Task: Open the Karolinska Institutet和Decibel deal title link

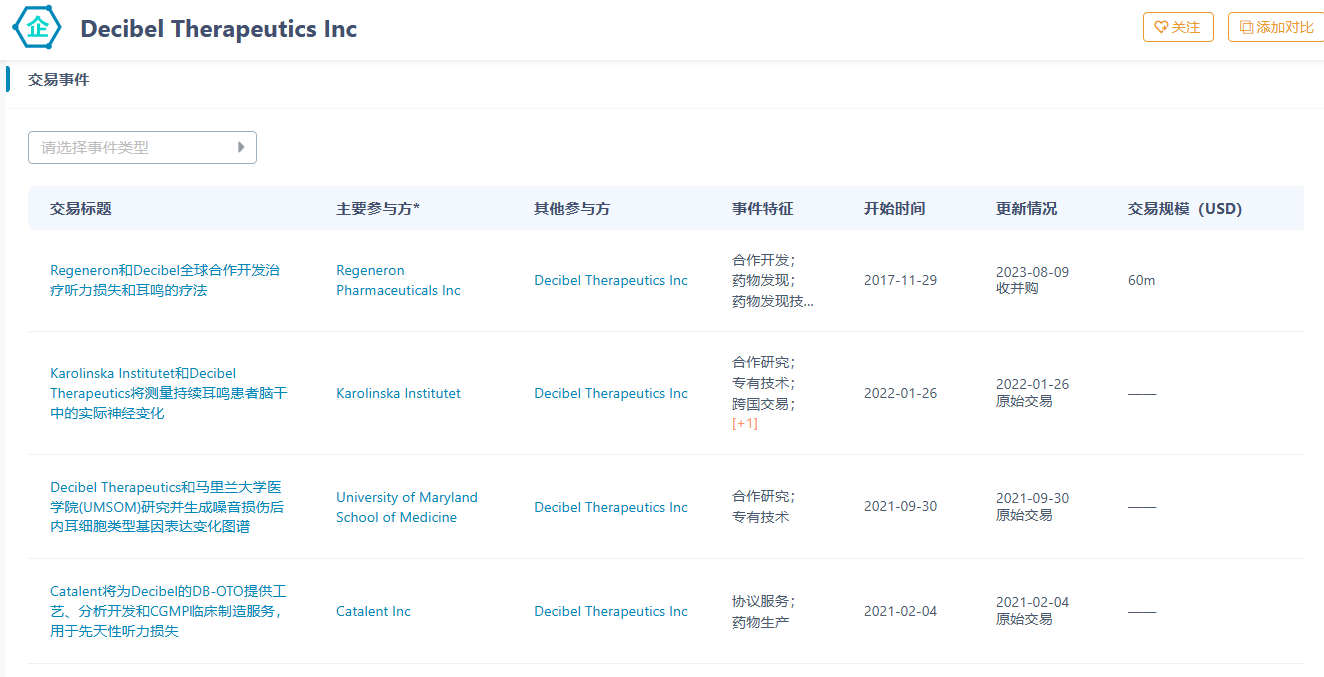Action: [168, 393]
